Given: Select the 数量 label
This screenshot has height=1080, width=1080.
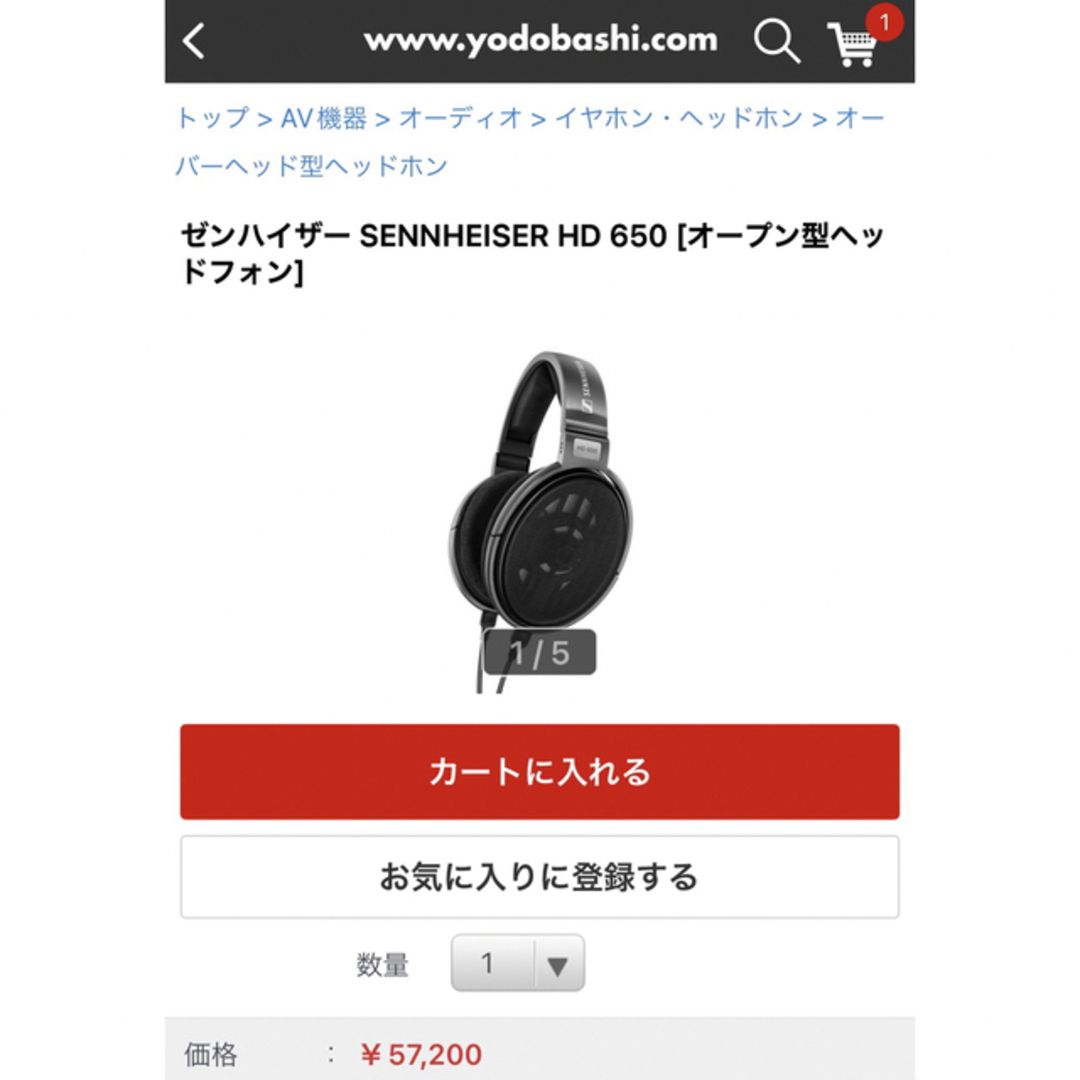Looking at the screenshot, I should (382, 964).
